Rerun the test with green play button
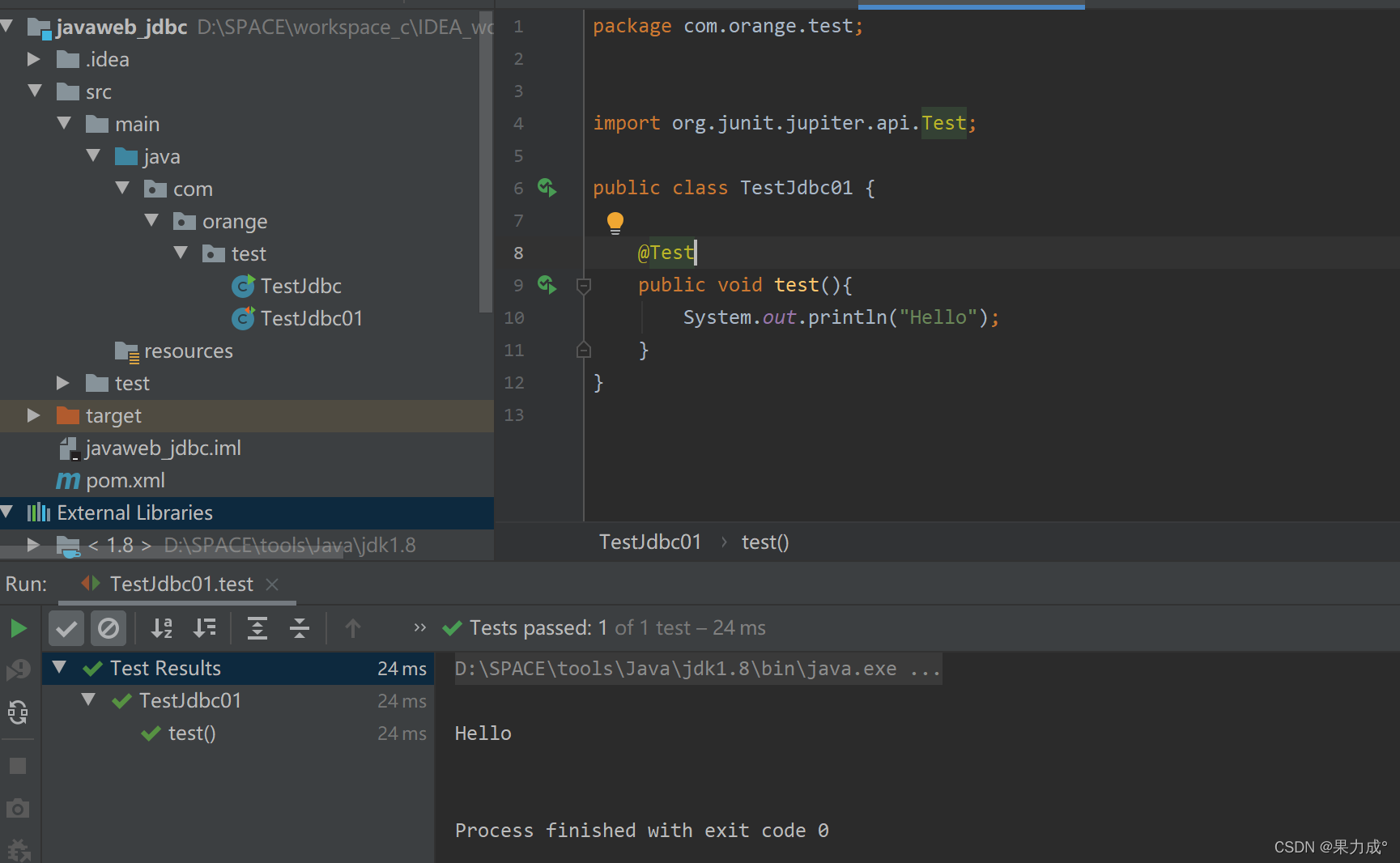This screenshot has width=1400, height=863. coord(18,628)
